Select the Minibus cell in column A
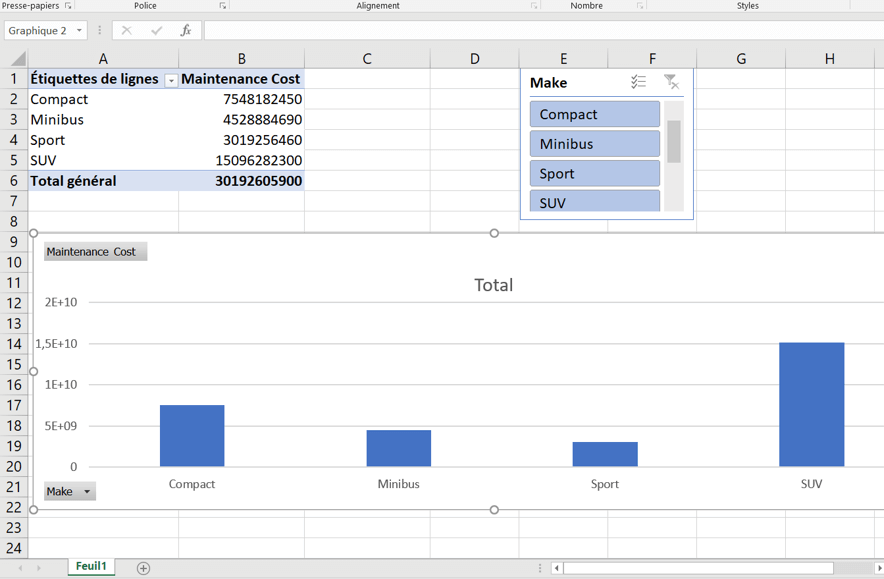The height and width of the screenshot is (579, 884). tap(103, 120)
